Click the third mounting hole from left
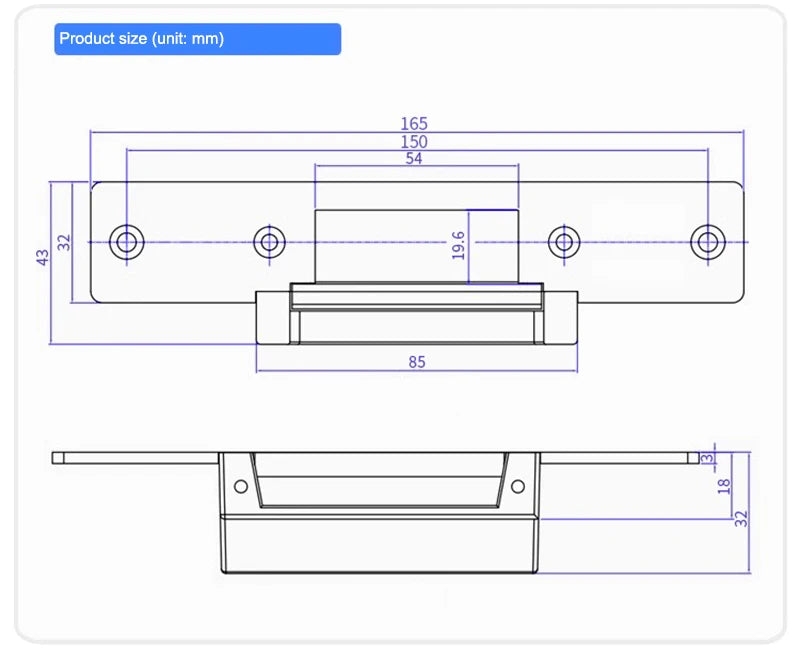 pos(564,241)
